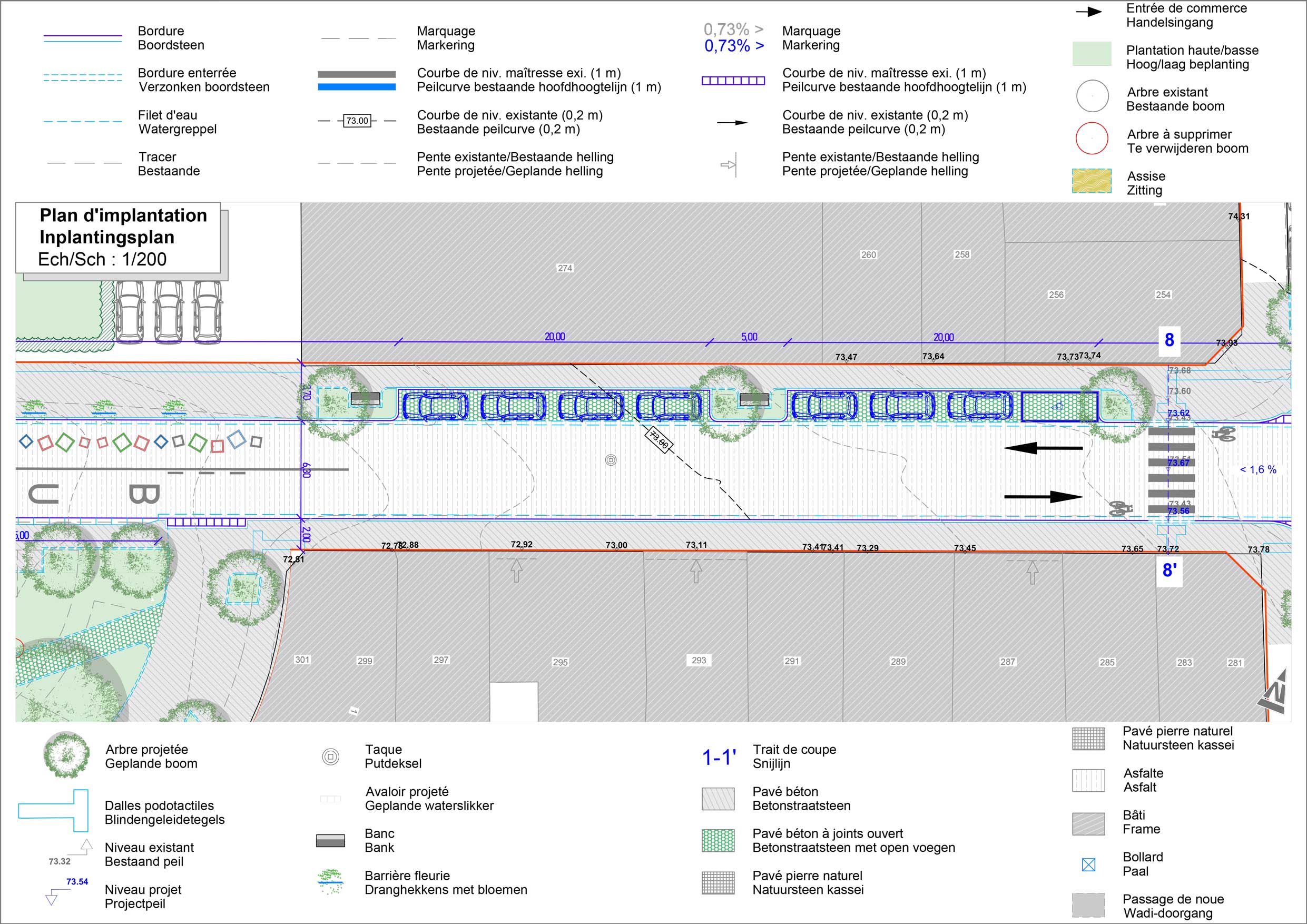Viewport: 1307px width, 924px height.
Task: Click the Dalles podotactiles tactile paving symbol
Action: (x=54, y=811)
